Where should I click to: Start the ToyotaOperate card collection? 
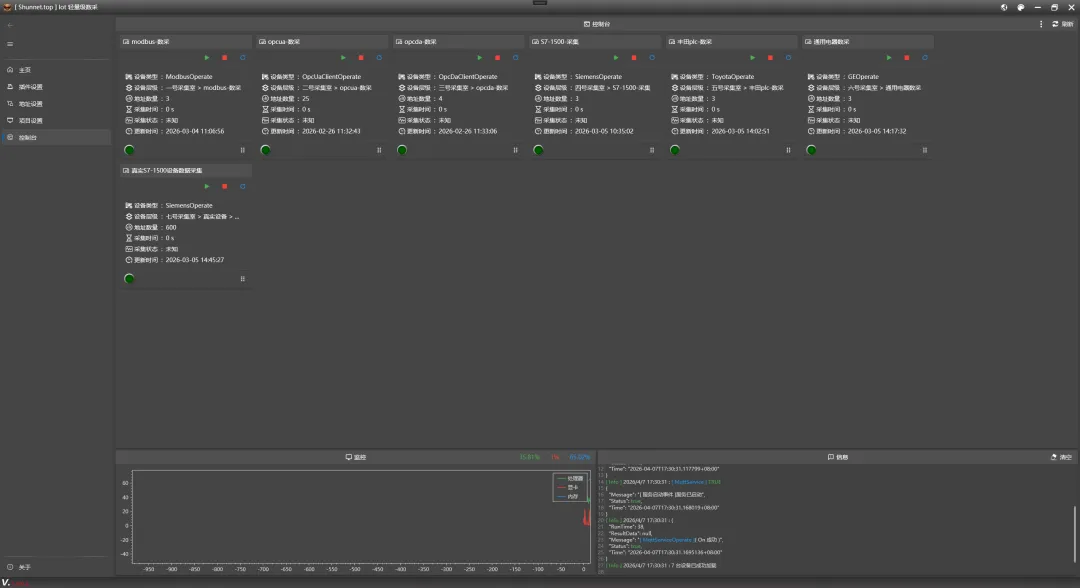(752, 58)
